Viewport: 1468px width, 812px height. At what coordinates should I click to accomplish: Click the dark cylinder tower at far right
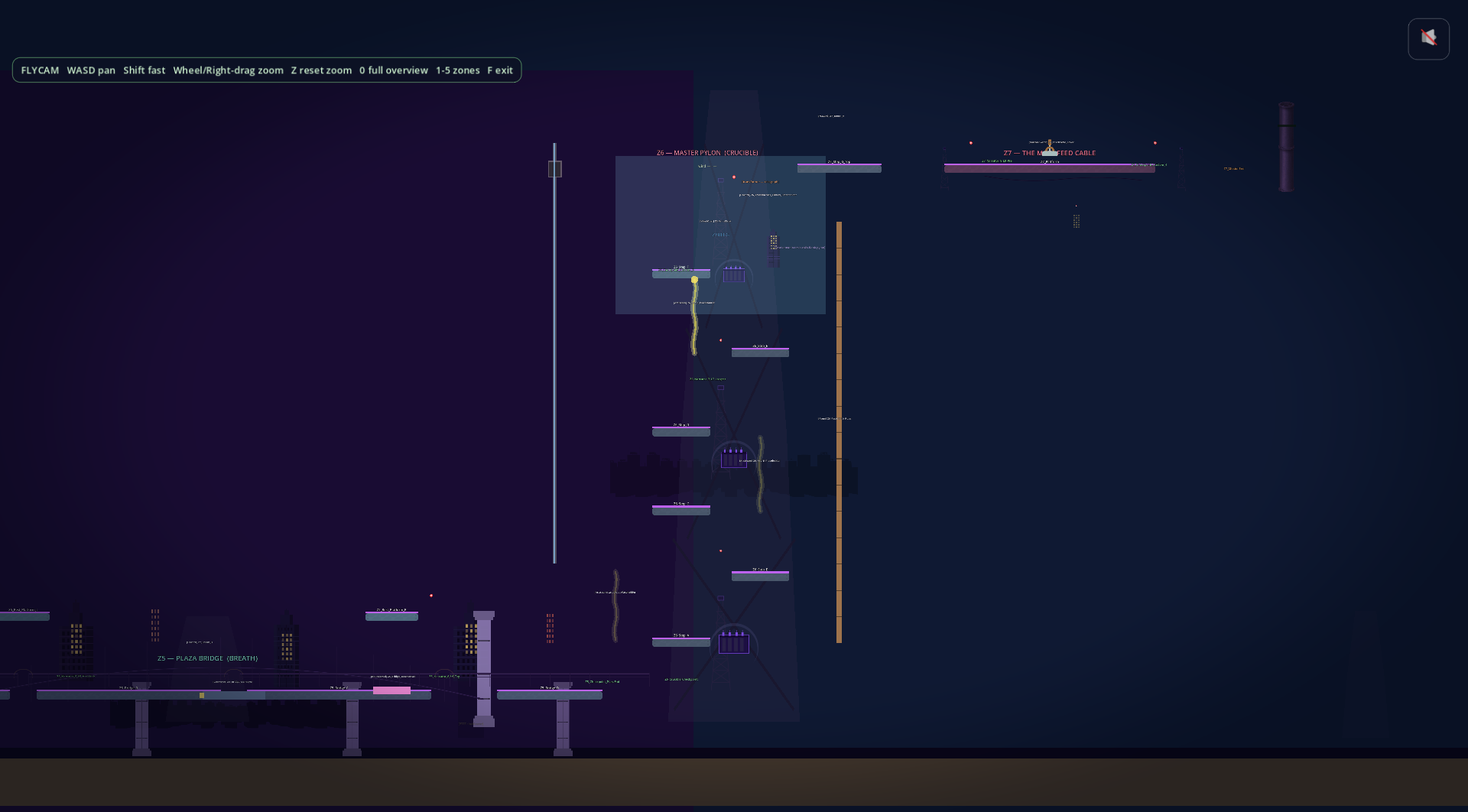pyautogui.click(x=1287, y=147)
